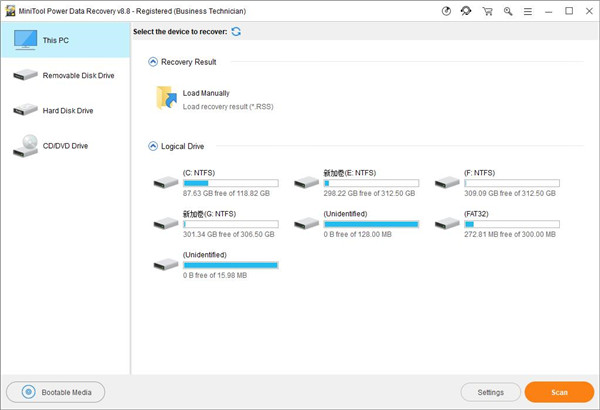Viewport: 600px width, 410px height.
Task: Click the MiniTool app logo icon
Action: click(10, 11)
